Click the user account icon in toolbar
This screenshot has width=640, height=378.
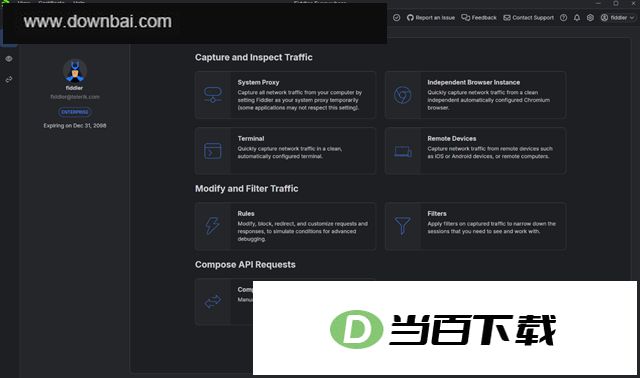click(x=604, y=18)
